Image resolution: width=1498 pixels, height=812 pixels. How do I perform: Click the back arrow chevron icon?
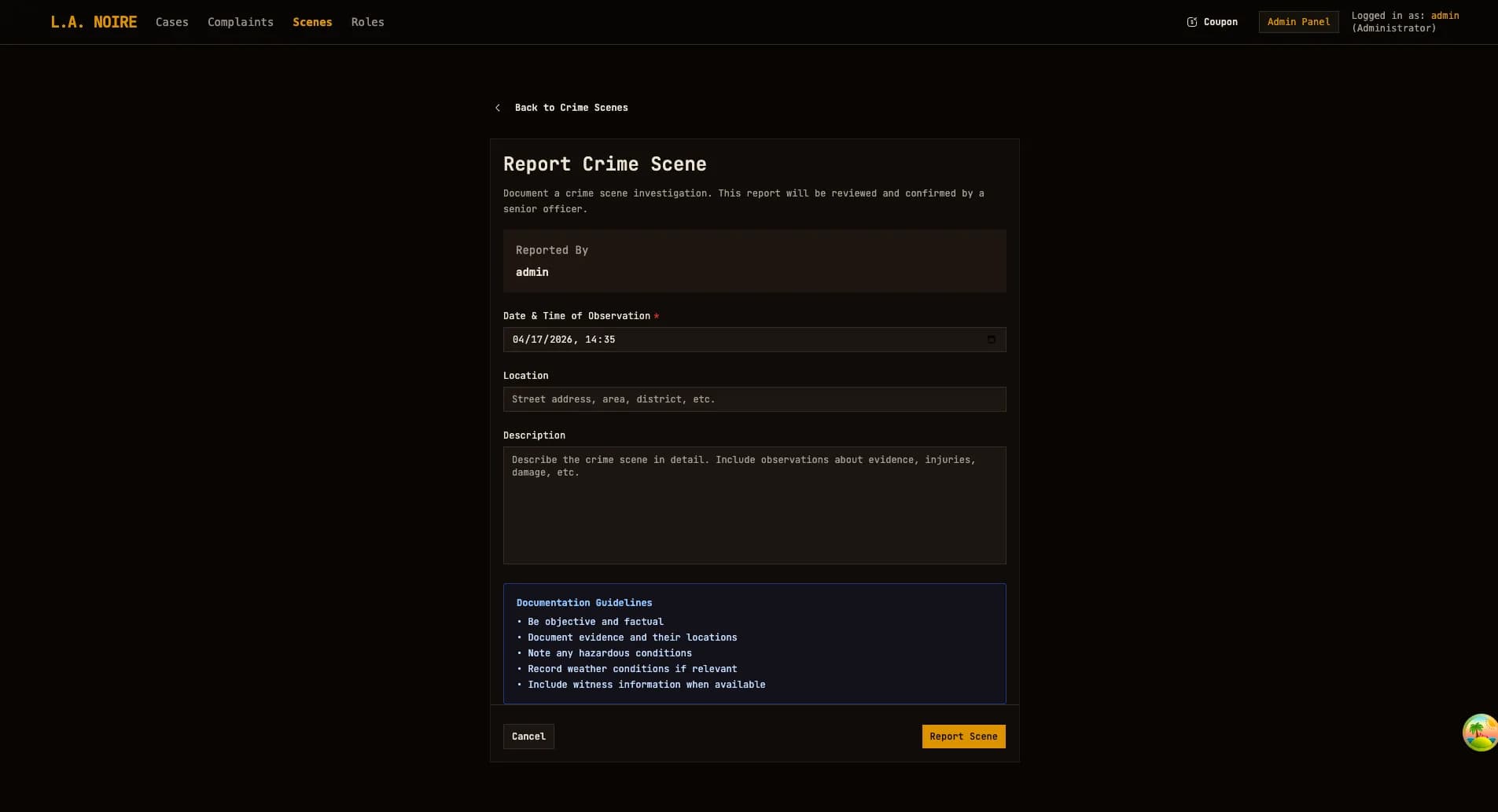tap(498, 108)
